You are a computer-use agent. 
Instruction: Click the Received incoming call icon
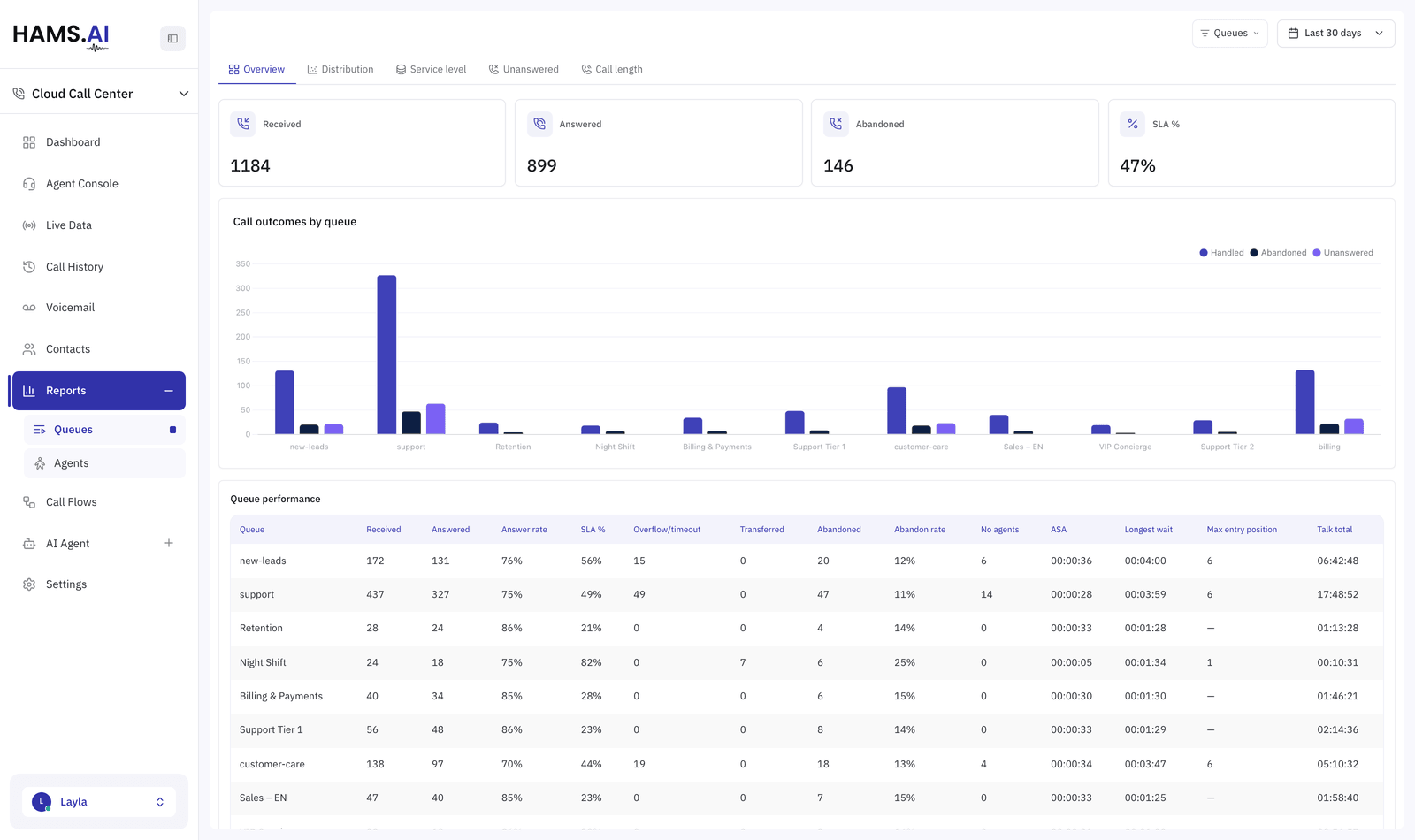coord(243,125)
